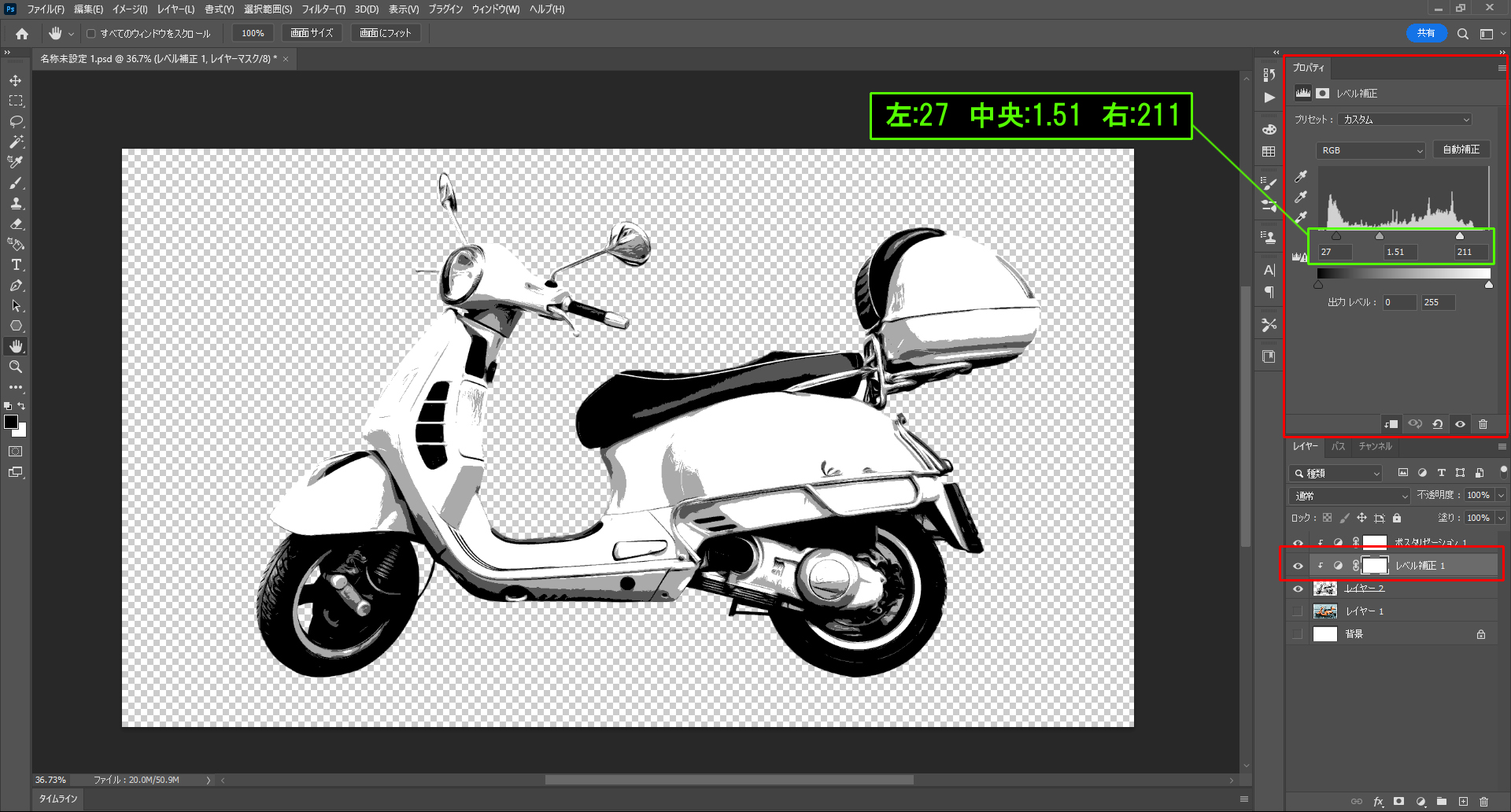The height and width of the screenshot is (812, 1511).
Task: Click the midtone input field showing 1.51
Action: click(x=1399, y=252)
